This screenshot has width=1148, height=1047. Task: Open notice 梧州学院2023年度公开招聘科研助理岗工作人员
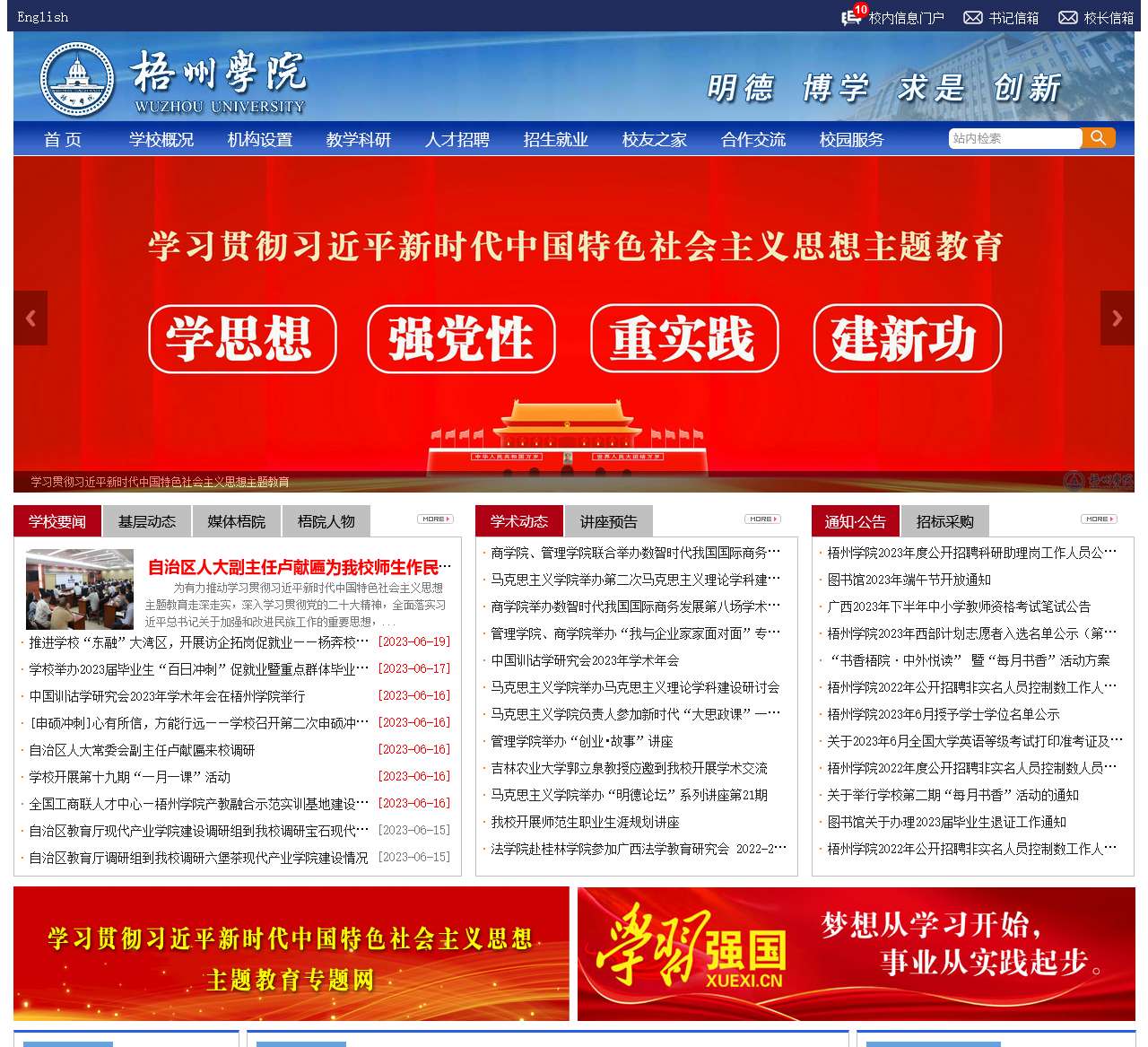pos(972,553)
